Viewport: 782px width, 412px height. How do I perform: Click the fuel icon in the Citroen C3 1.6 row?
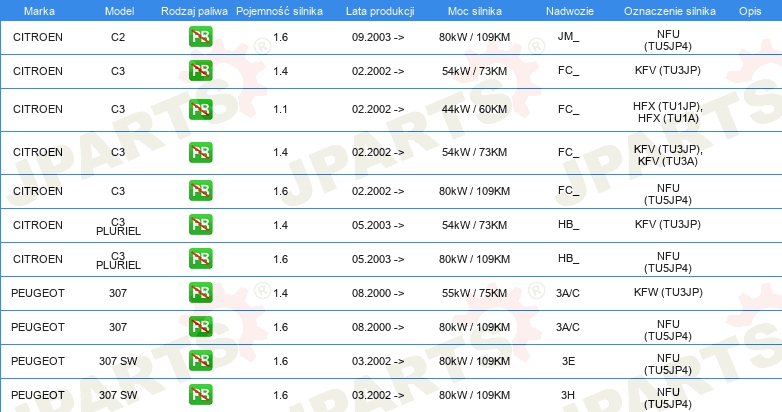coord(200,191)
